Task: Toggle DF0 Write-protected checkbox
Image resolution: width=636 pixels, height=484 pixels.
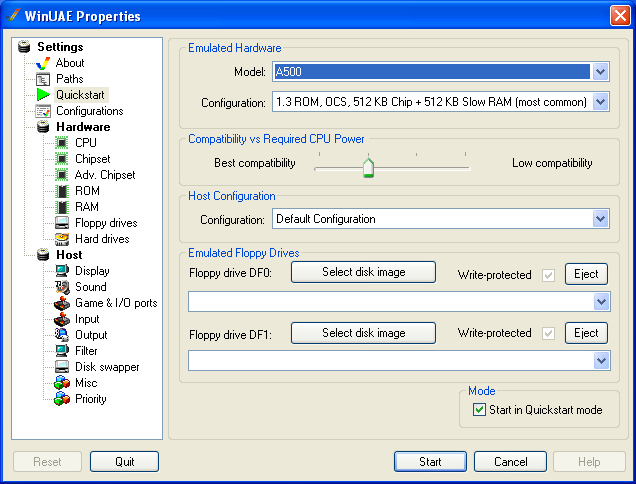Action: pyautogui.click(x=548, y=275)
